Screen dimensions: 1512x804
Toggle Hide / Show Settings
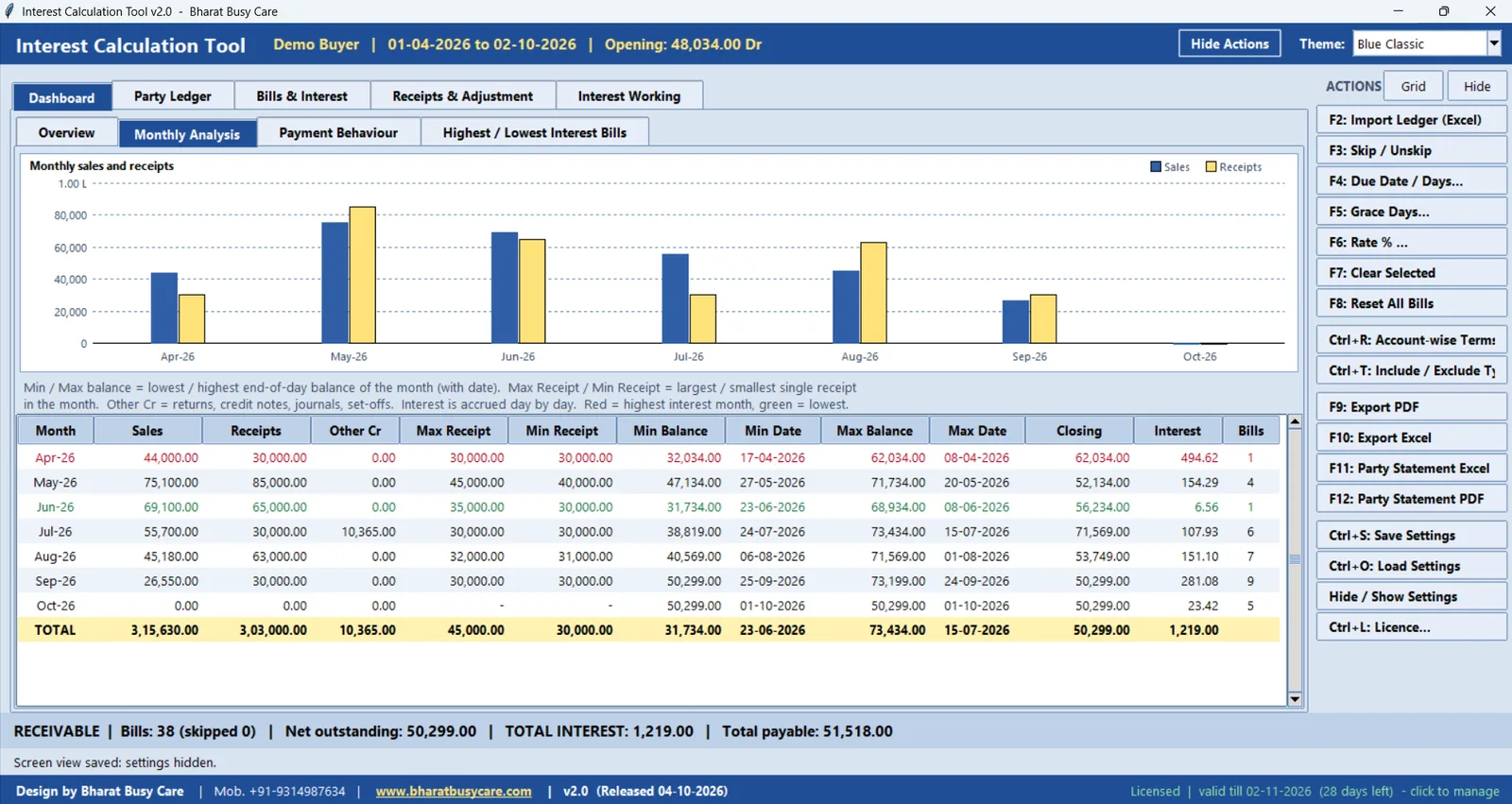1411,596
